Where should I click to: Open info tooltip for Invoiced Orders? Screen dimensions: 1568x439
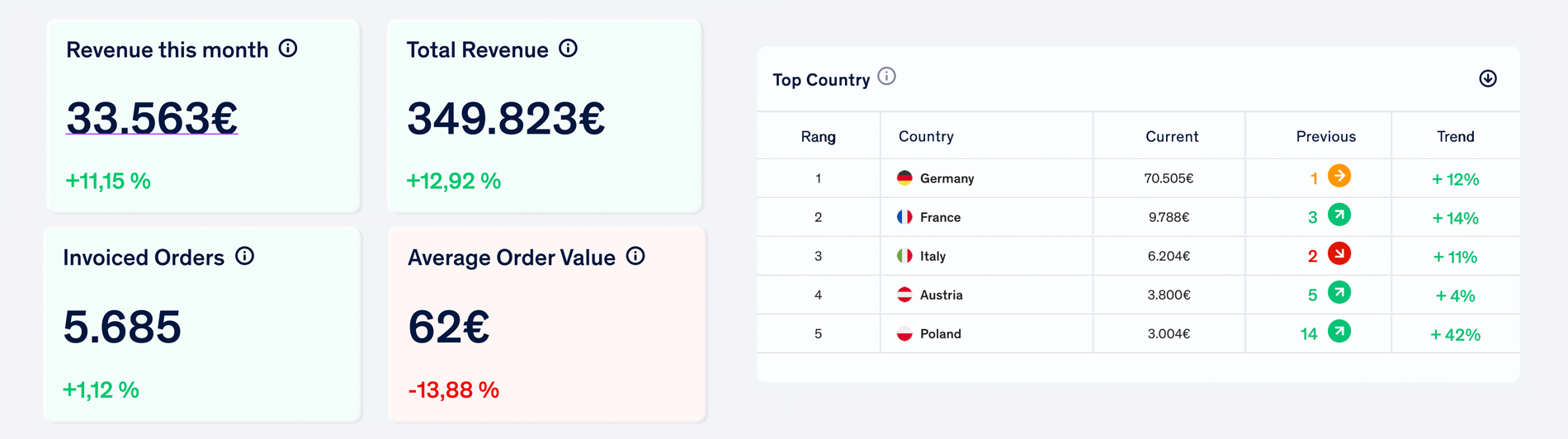(x=244, y=256)
